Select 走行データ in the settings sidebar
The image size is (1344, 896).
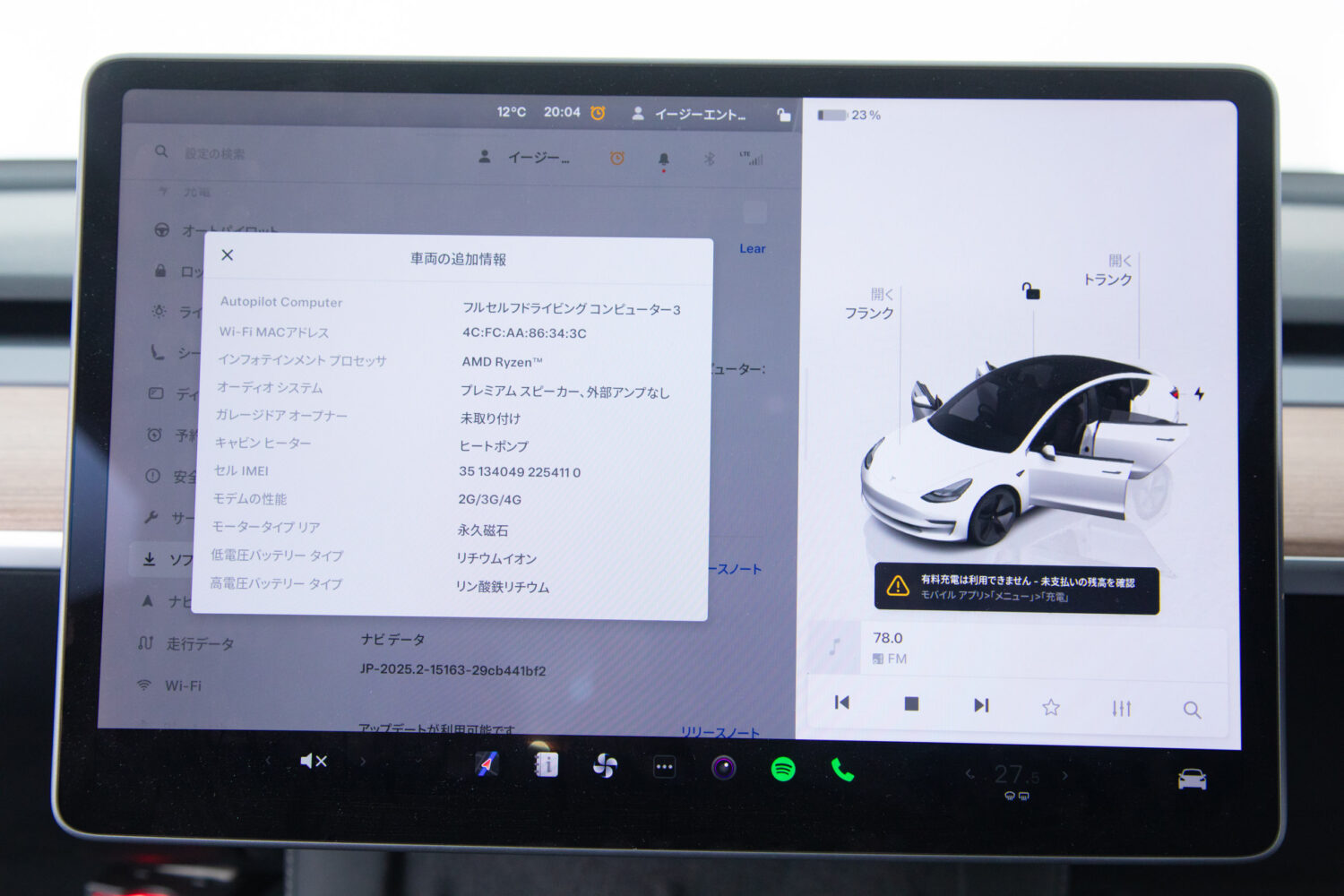(x=199, y=643)
